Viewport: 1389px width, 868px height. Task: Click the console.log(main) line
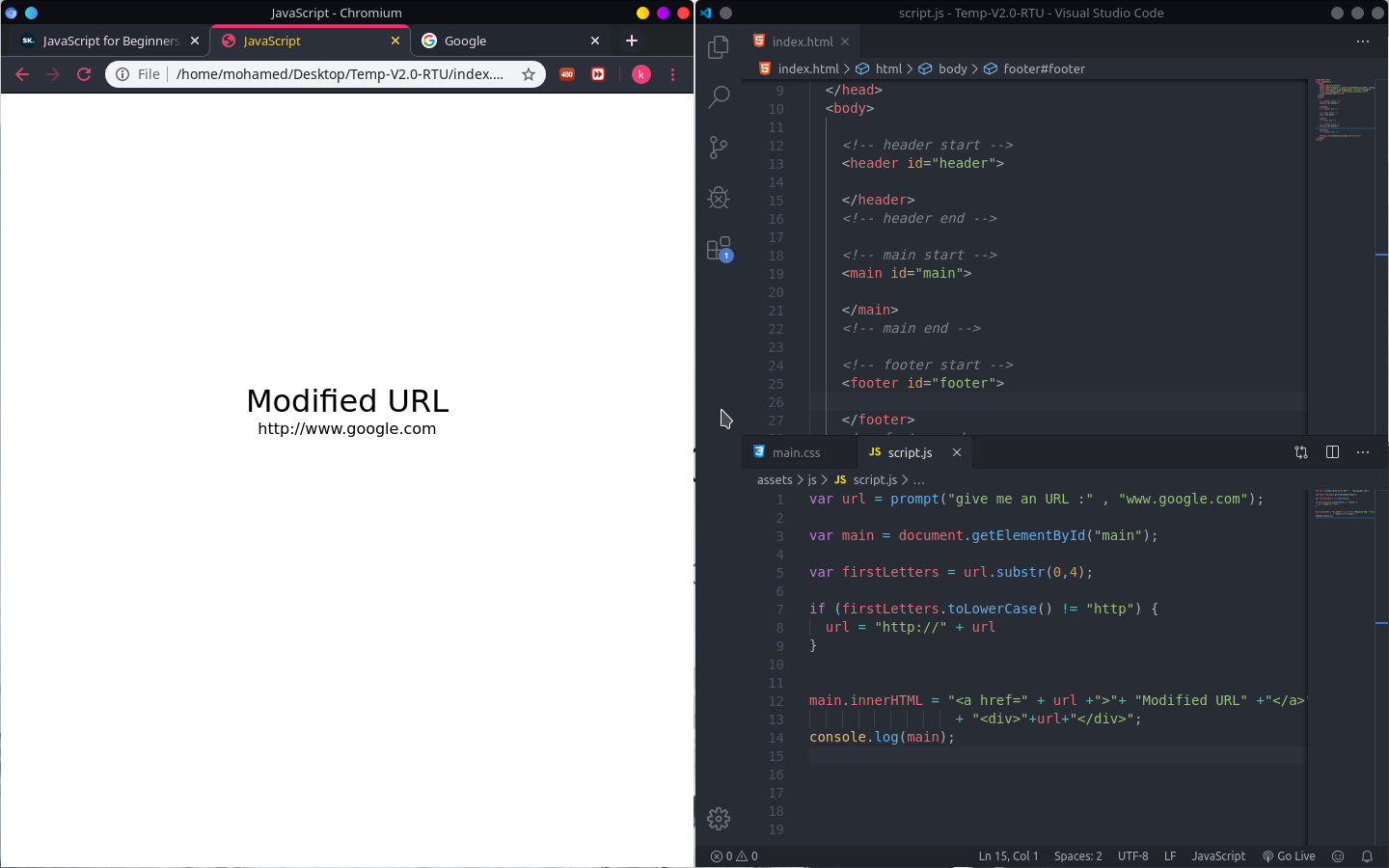pos(882,737)
